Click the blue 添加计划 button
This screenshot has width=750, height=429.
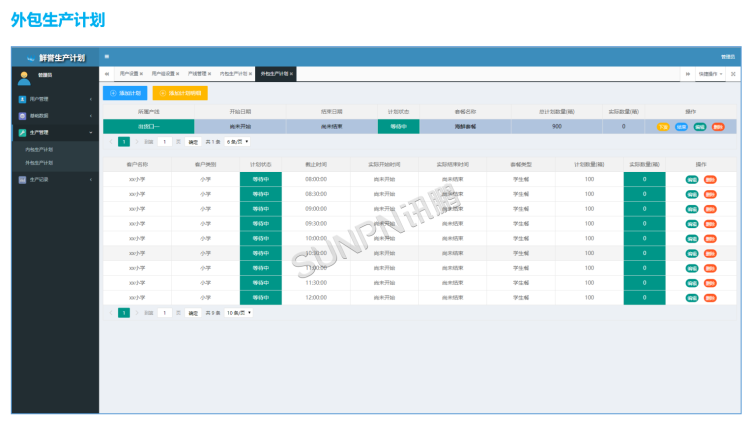(125, 93)
